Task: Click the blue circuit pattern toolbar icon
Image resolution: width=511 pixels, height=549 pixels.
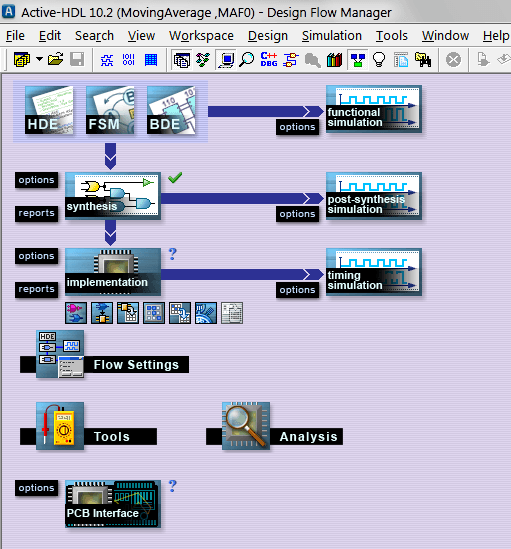Action: [x=107, y=60]
